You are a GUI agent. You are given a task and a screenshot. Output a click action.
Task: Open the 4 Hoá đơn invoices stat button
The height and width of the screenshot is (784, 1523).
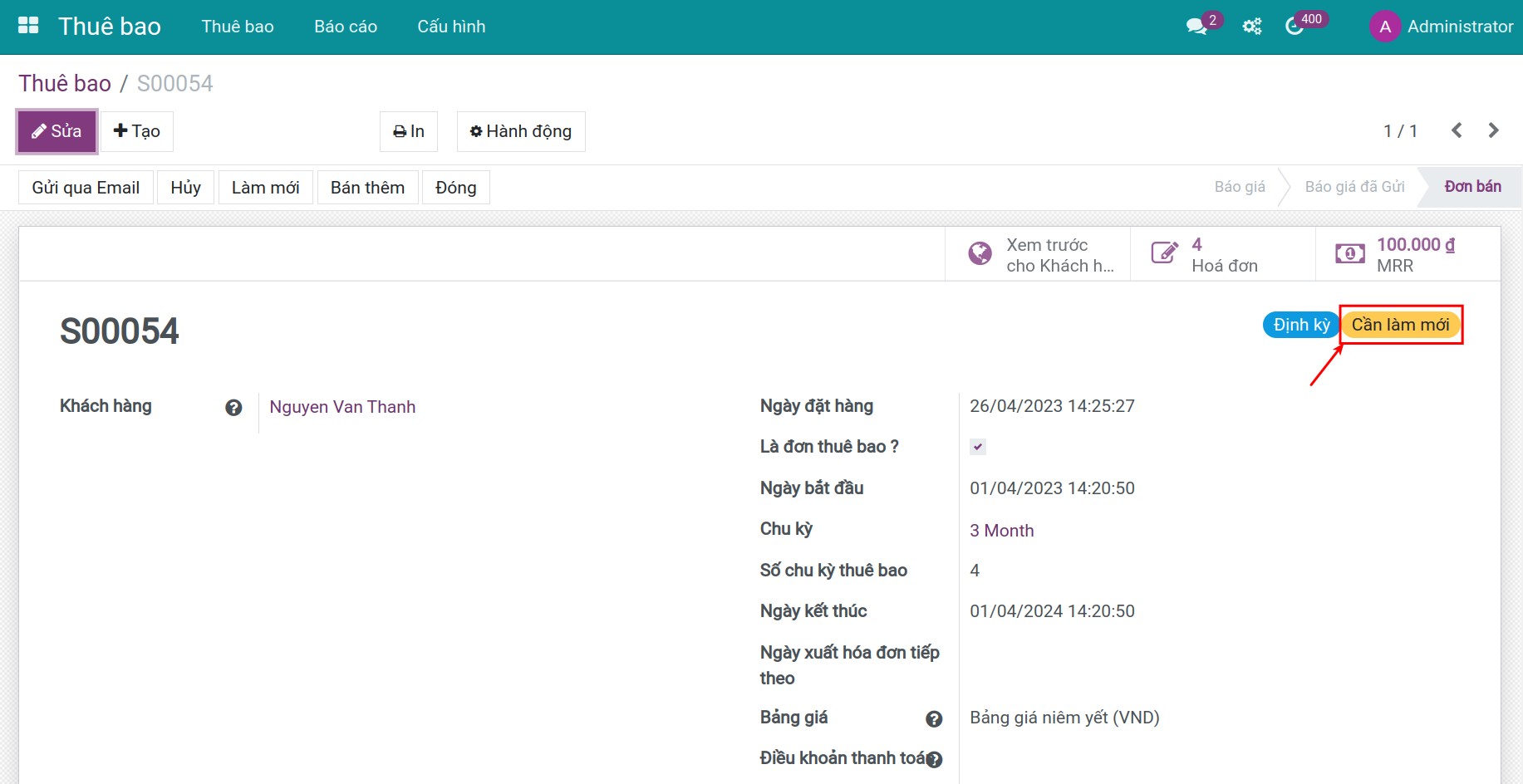point(1222,255)
